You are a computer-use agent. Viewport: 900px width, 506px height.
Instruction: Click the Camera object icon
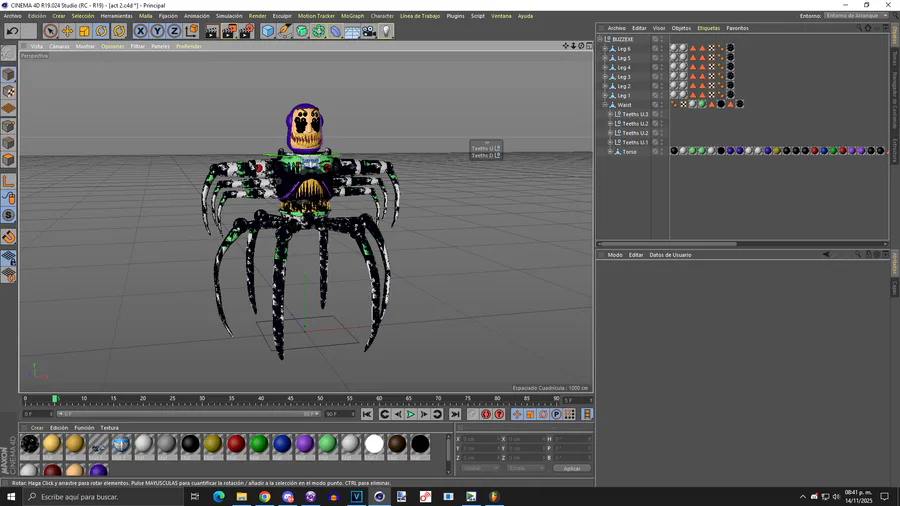point(369,31)
